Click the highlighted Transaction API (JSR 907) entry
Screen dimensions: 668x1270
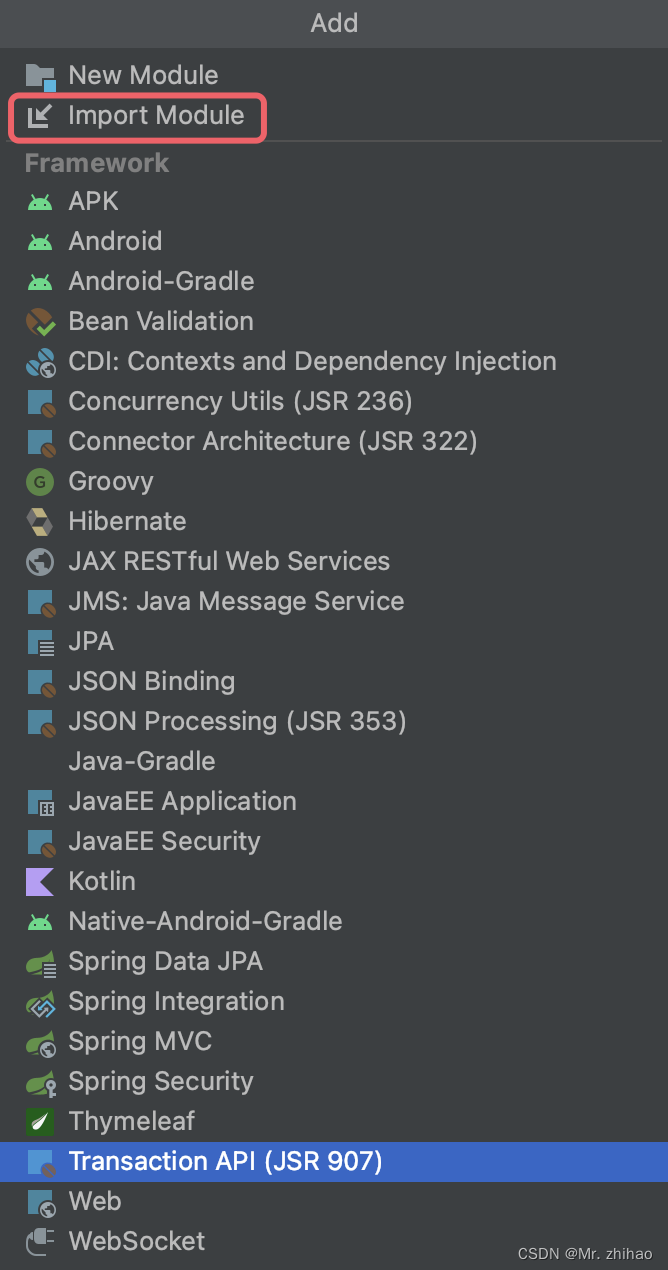pyautogui.click(x=226, y=1161)
